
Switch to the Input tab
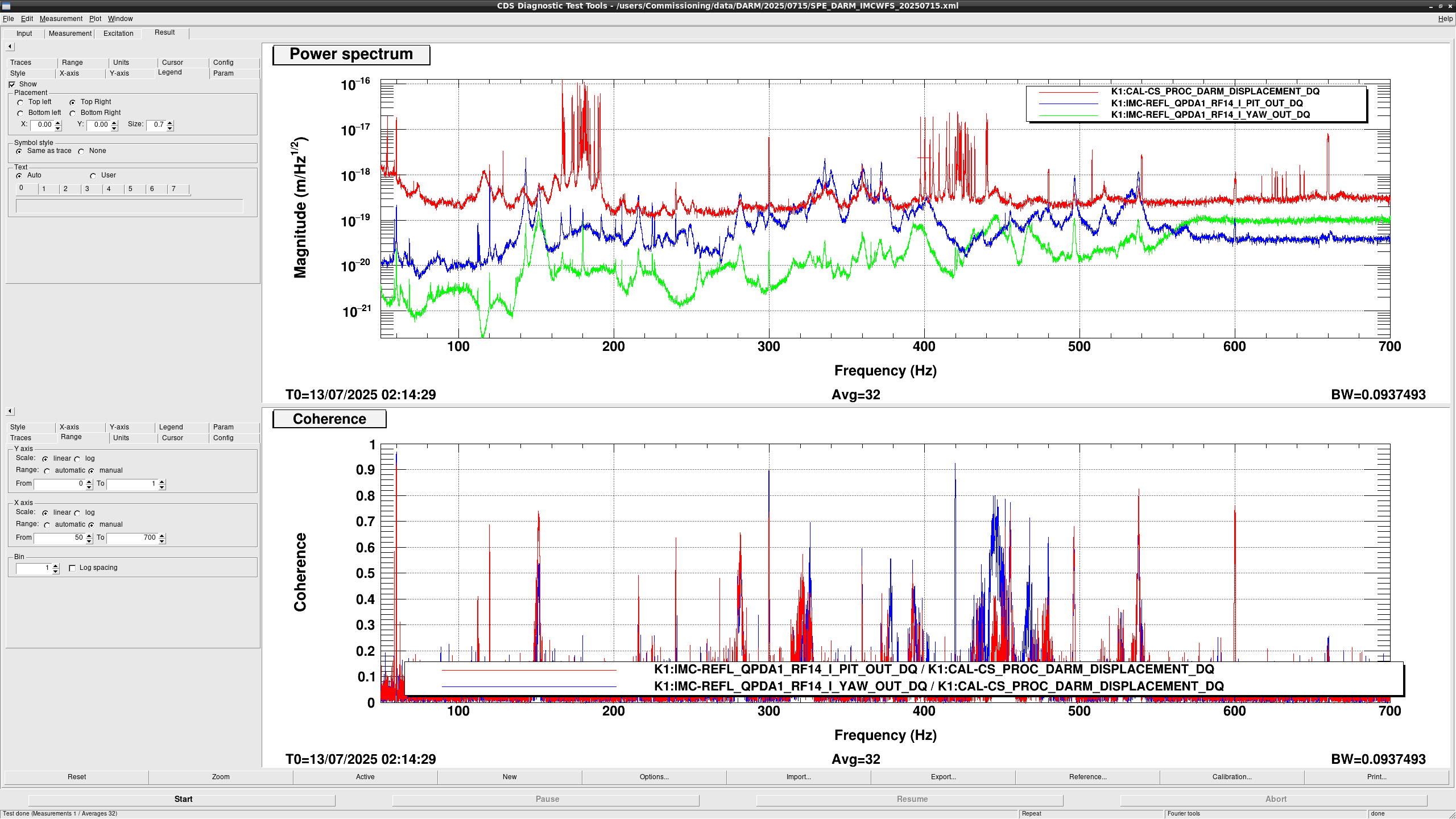[x=24, y=34]
